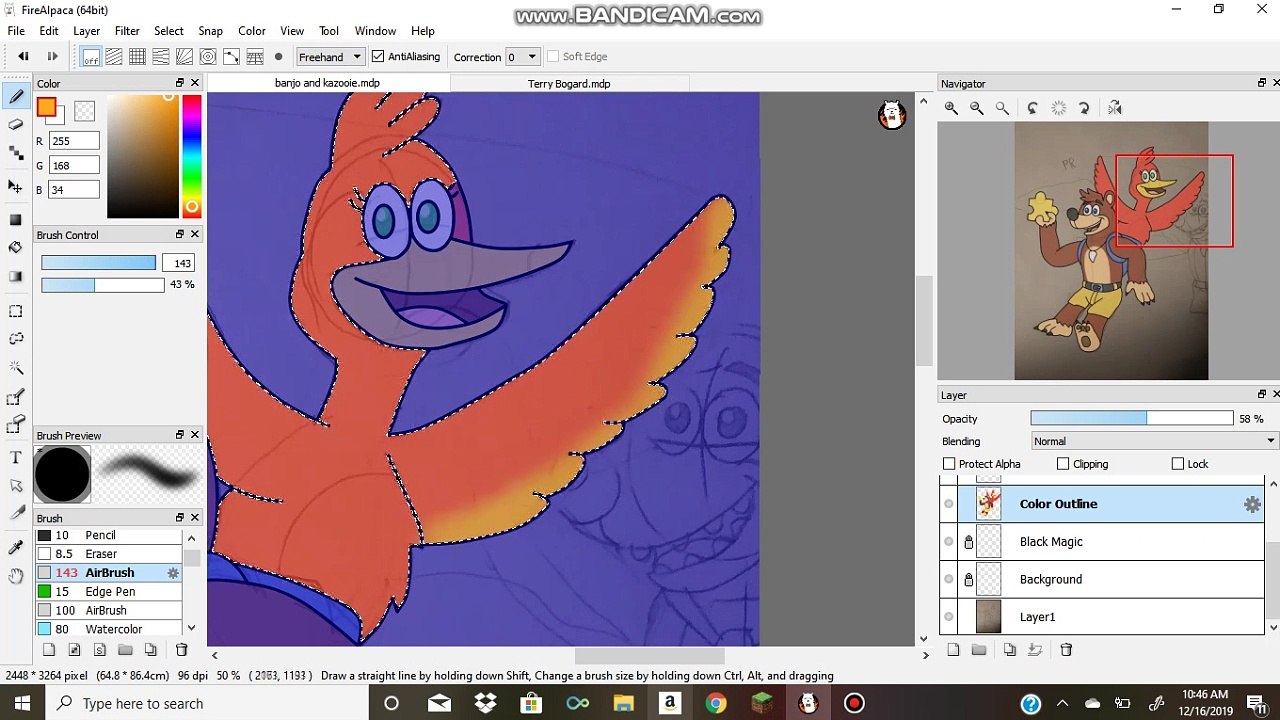
Task: Select the Edge Pen brush
Action: (109, 592)
